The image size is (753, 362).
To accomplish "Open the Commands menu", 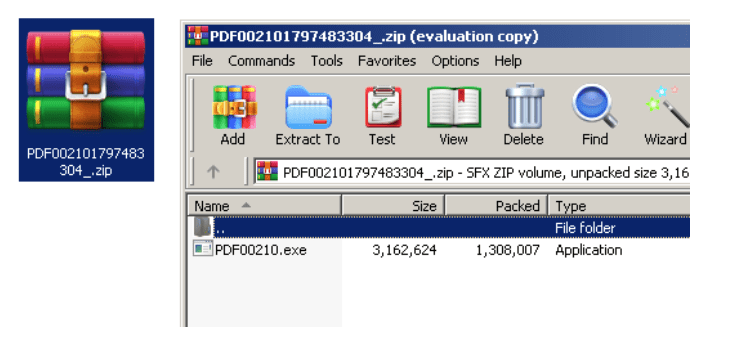I will [261, 61].
